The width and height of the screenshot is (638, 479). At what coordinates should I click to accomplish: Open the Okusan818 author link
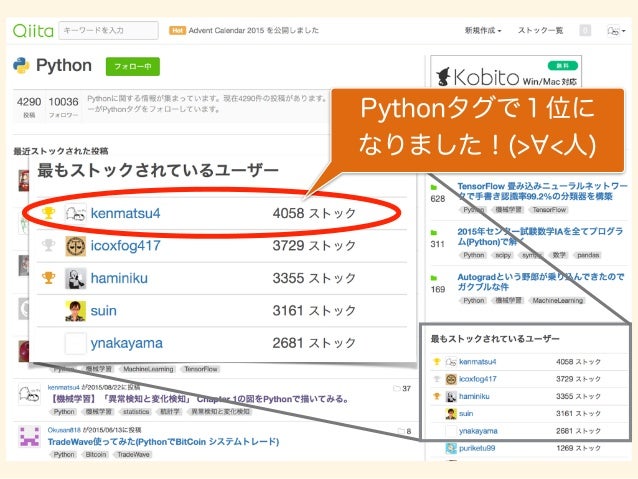tap(64, 430)
